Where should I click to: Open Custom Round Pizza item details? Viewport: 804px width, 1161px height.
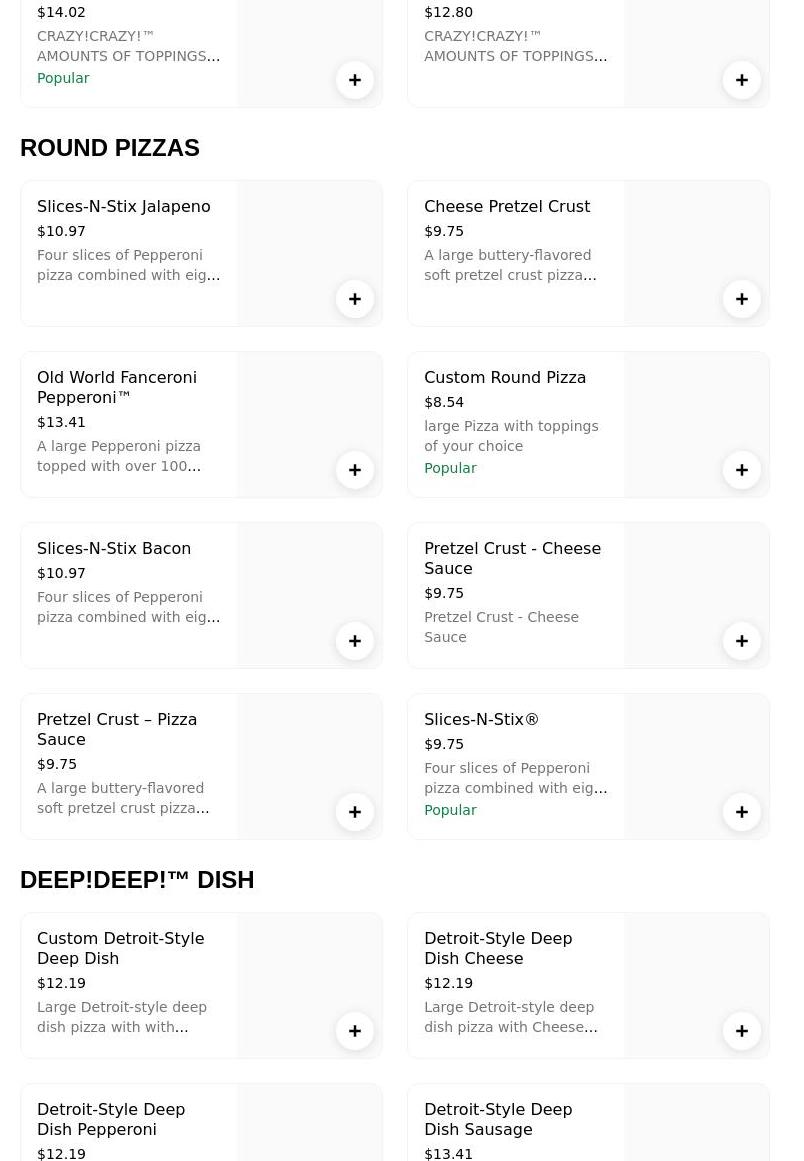click(x=505, y=378)
